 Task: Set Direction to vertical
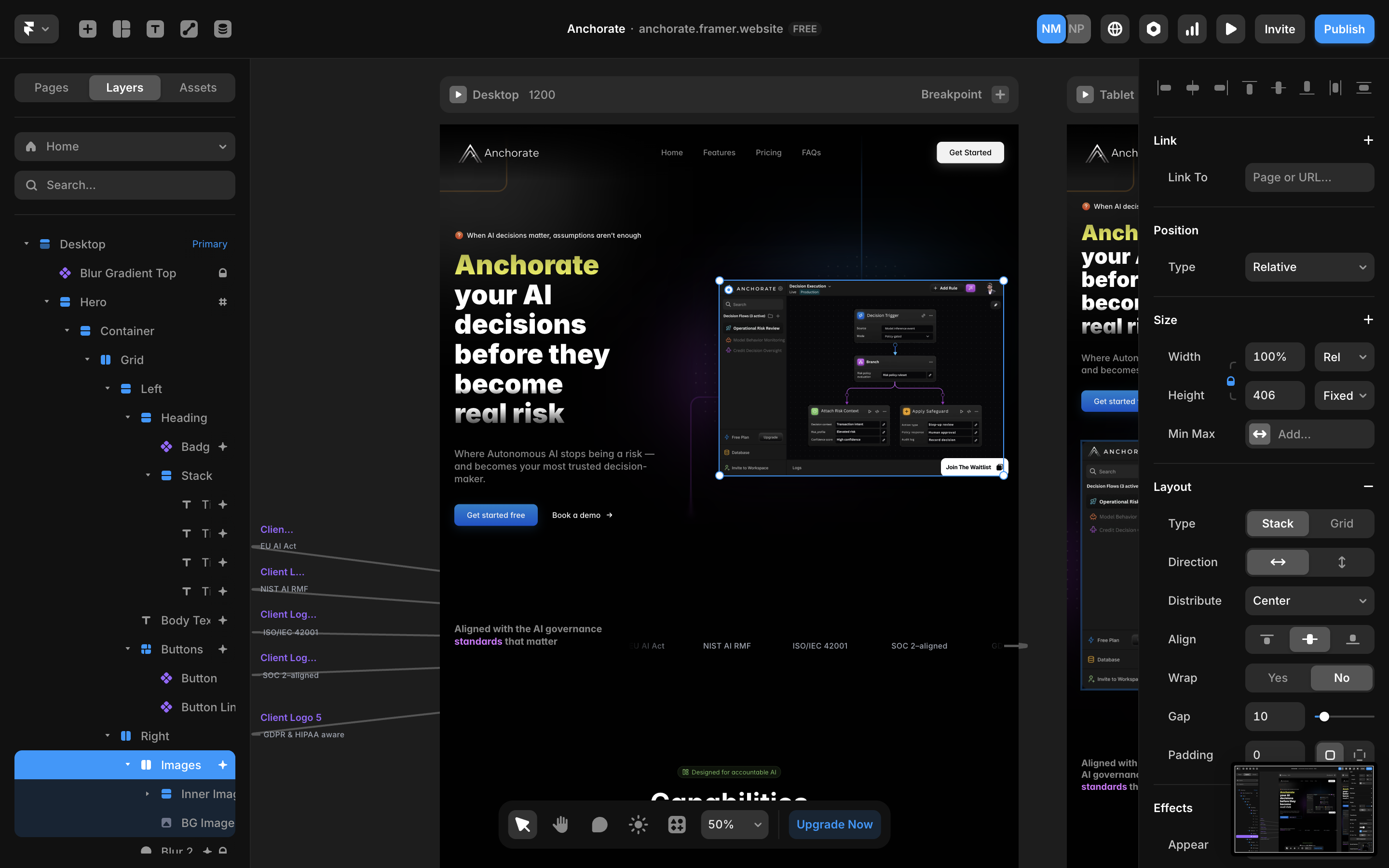pyautogui.click(x=1341, y=562)
